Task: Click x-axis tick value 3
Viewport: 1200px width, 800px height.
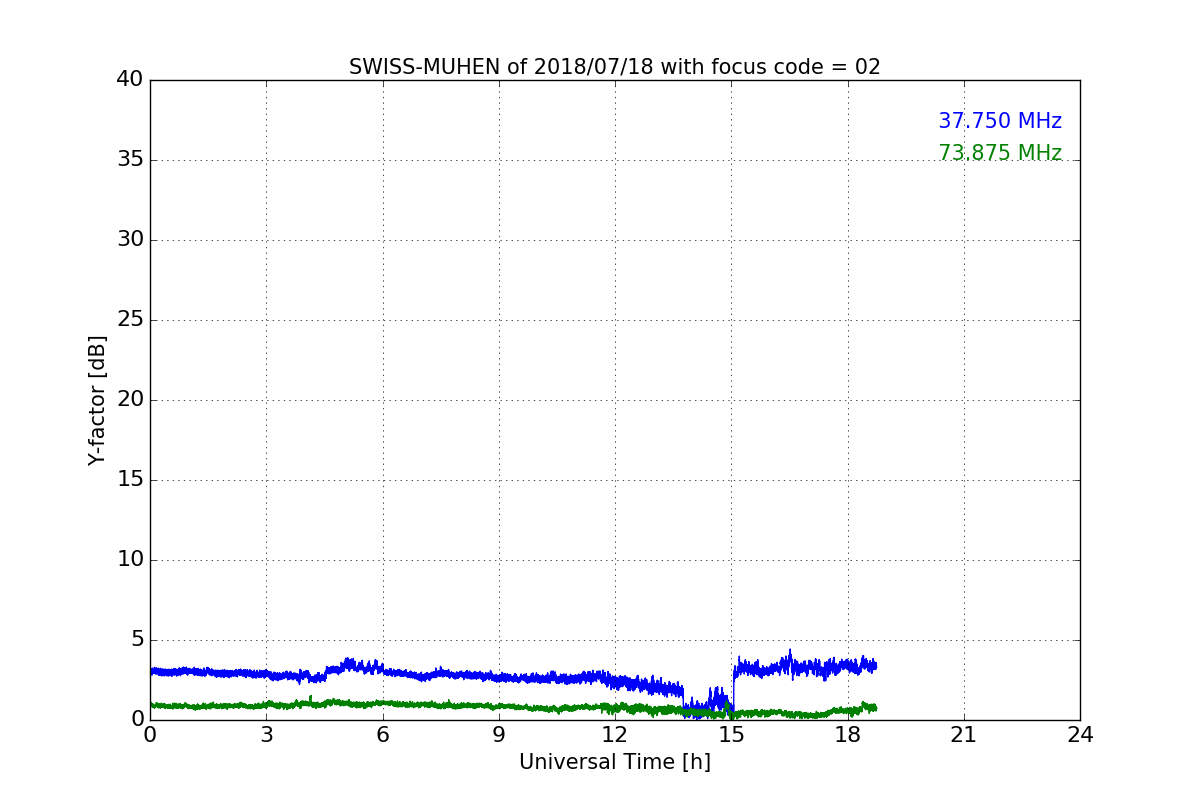Action: tap(266, 735)
